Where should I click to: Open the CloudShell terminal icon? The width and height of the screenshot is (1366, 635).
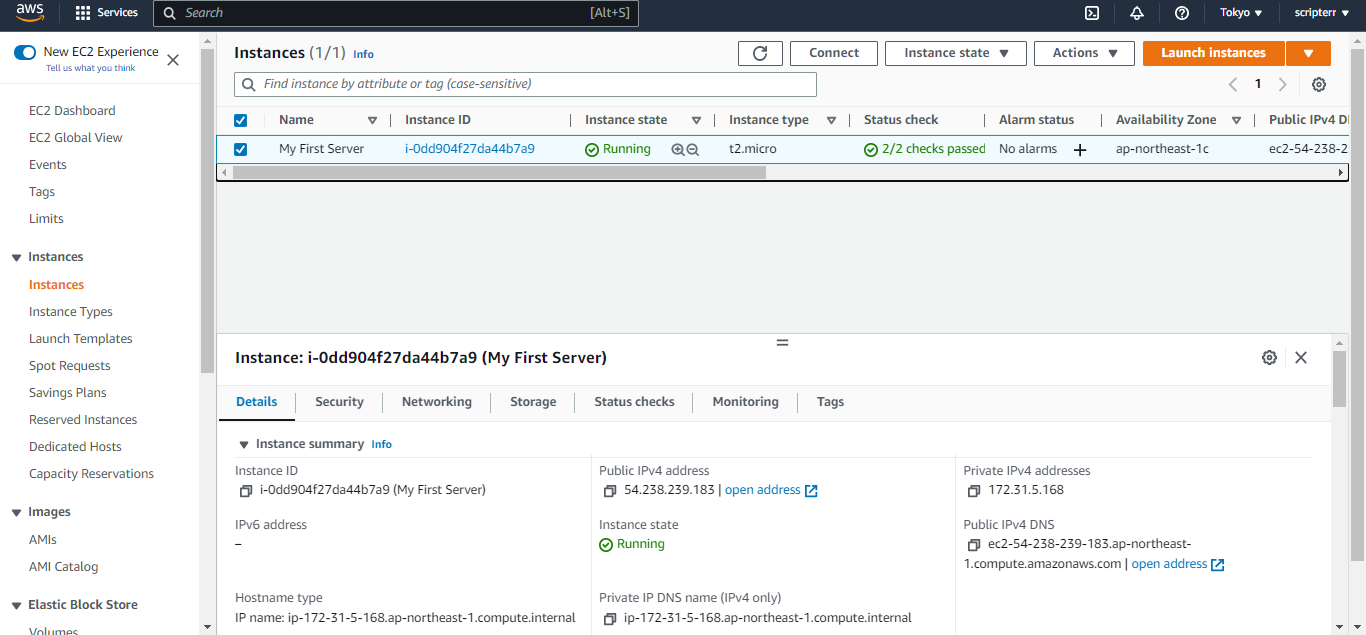tap(1092, 13)
